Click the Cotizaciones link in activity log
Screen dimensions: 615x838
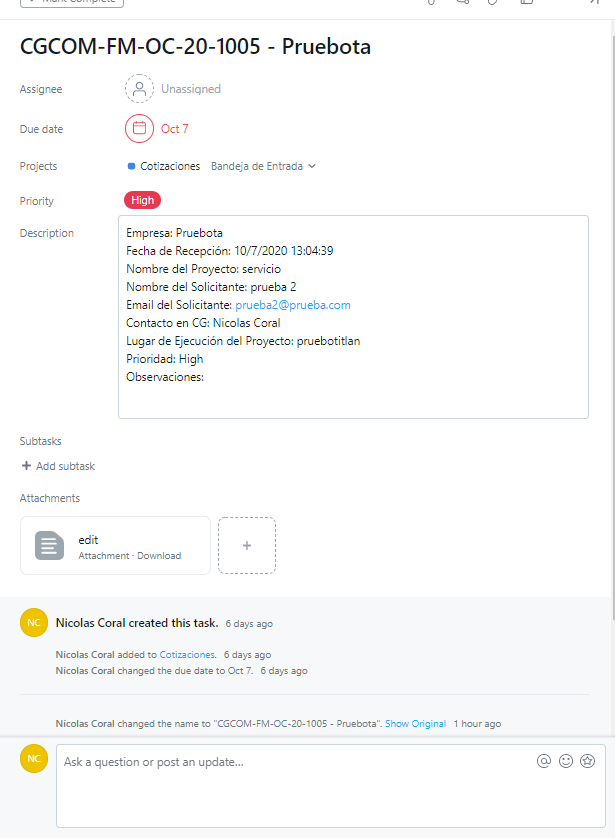(188, 654)
